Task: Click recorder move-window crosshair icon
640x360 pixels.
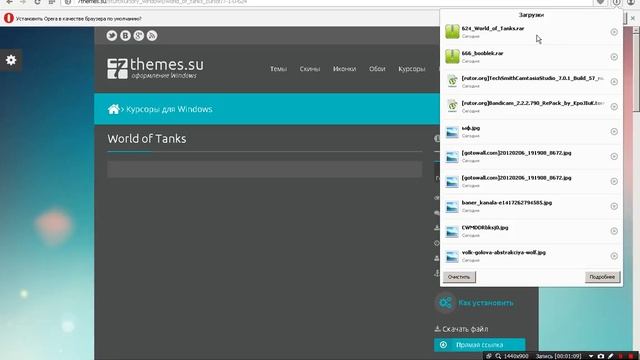Action: (x=489, y=356)
